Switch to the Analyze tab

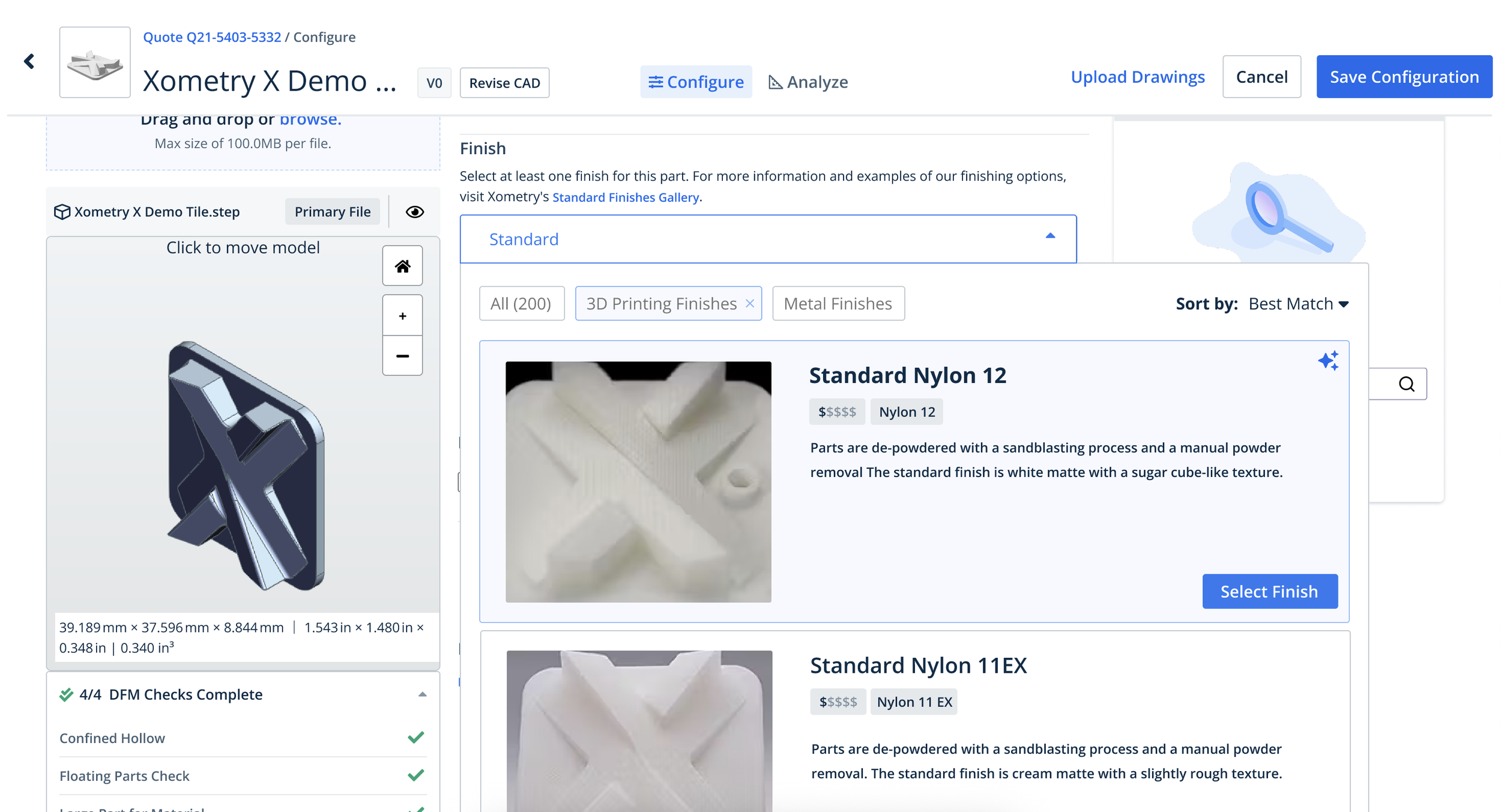(x=808, y=82)
